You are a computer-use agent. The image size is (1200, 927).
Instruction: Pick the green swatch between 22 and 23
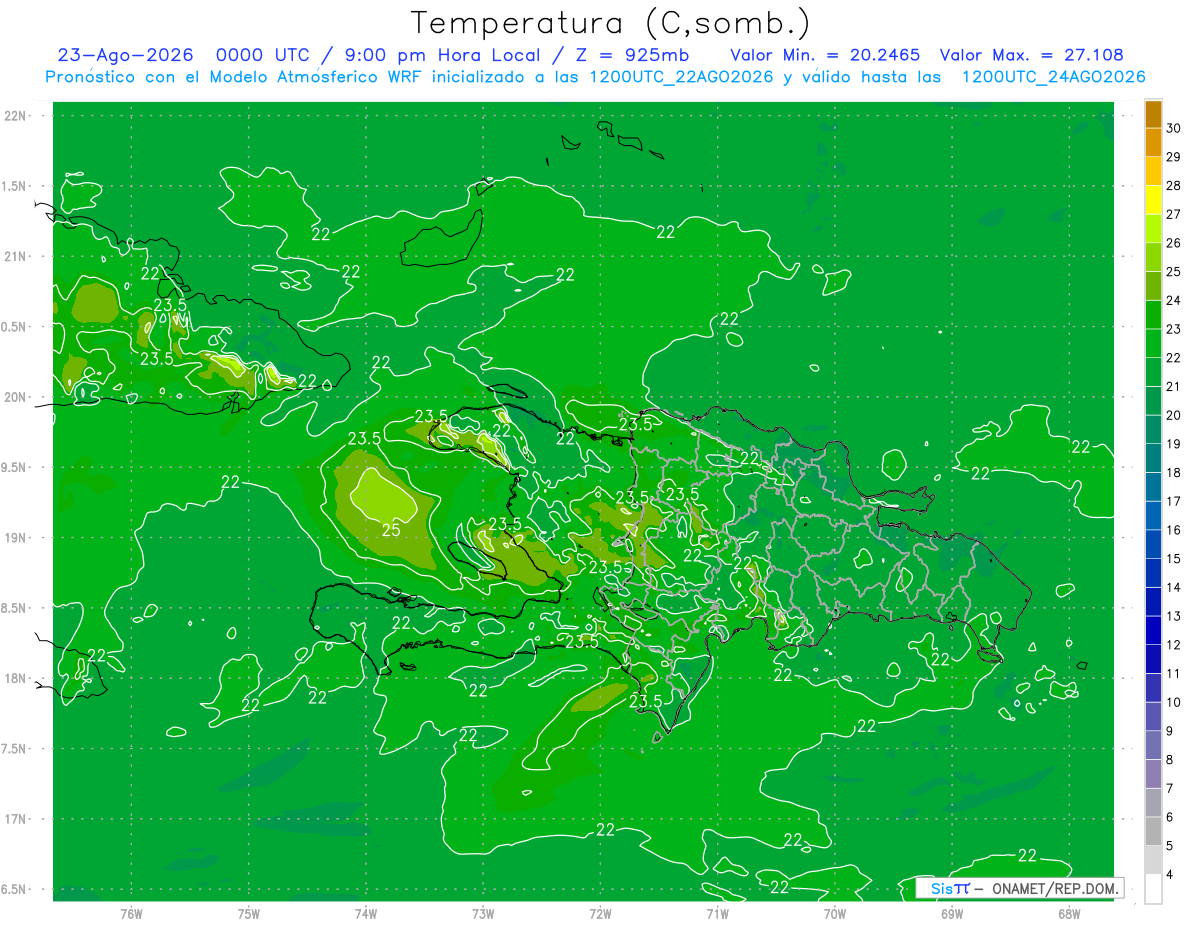click(1153, 344)
